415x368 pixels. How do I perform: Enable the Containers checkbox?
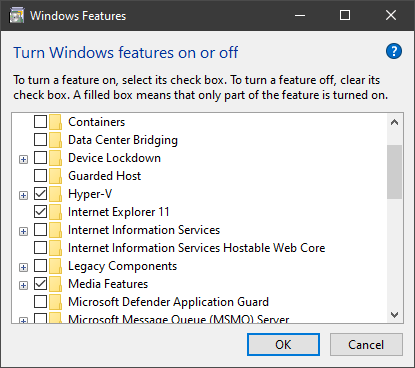point(40,122)
